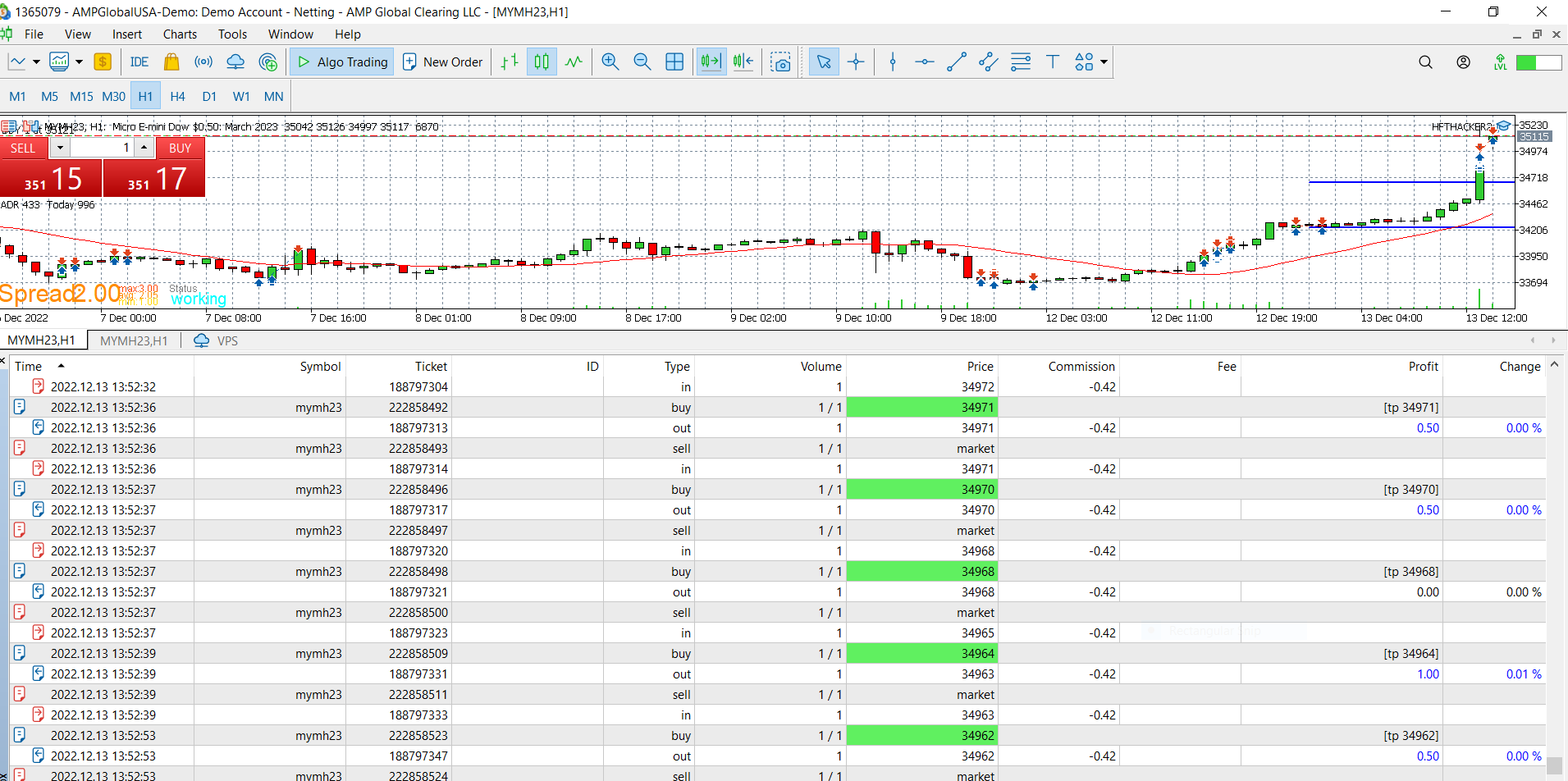1568x781 pixels.
Task: Open the MetaEditor IDE
Action: (139, 62)
